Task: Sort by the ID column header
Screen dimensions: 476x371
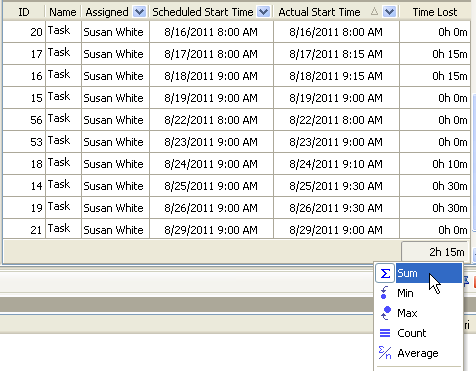Action: [x=24, y=12]
